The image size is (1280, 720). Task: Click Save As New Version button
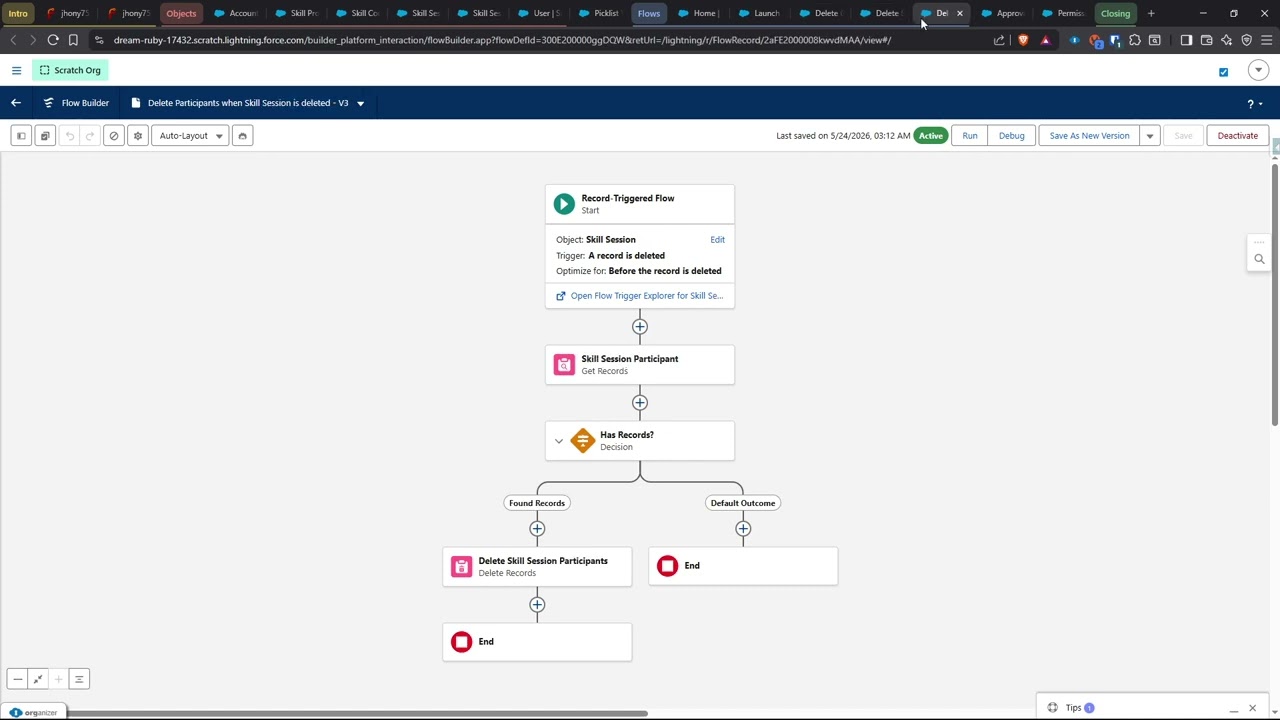pos(1089,136)
